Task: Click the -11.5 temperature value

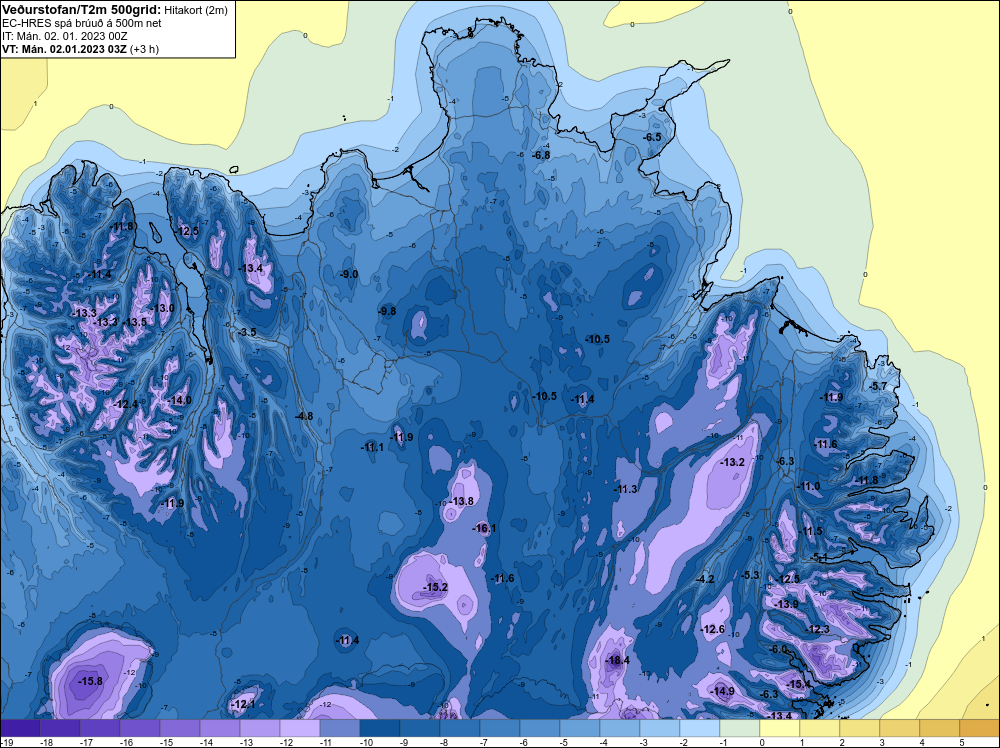Action: (x=811, y=531)
